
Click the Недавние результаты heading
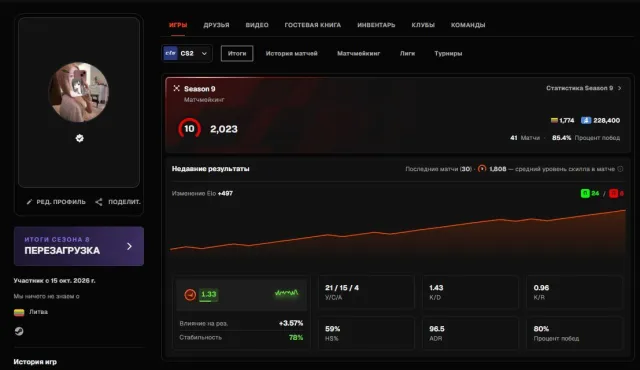click(x=211, y=168)
